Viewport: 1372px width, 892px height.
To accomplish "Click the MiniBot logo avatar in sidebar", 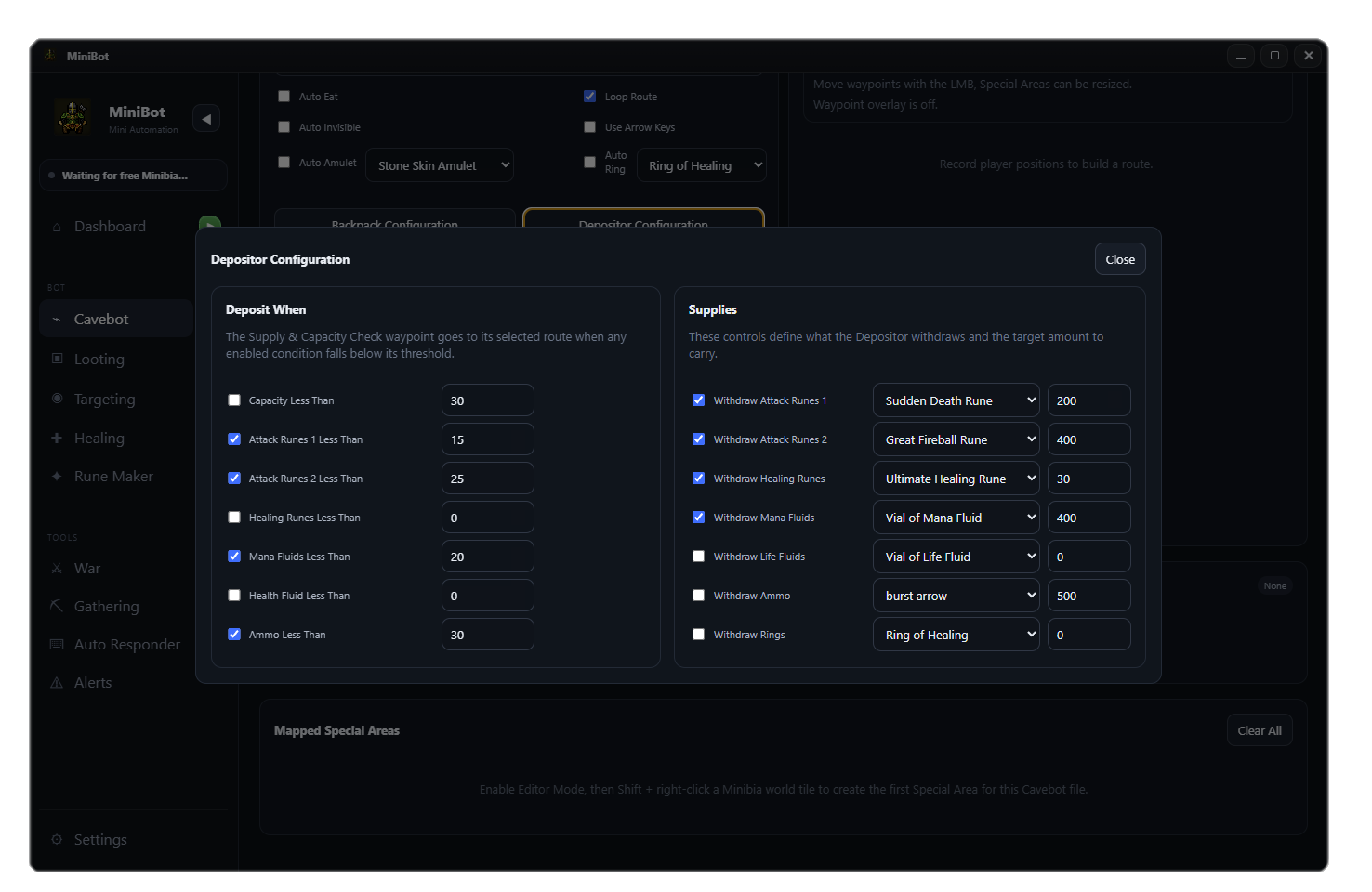I will 73,117.
